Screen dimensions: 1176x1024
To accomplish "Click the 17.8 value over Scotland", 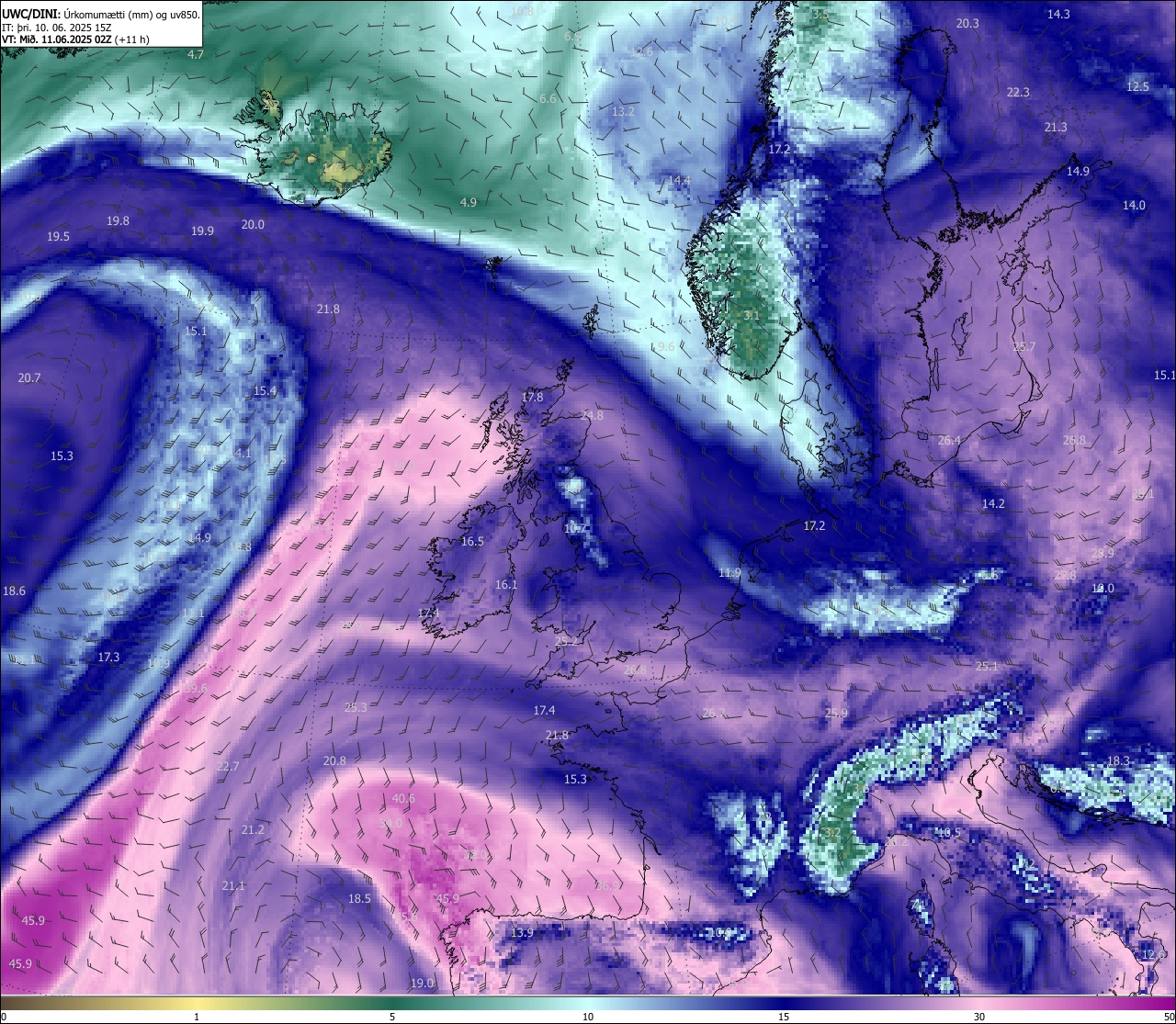I will [532, 398].
